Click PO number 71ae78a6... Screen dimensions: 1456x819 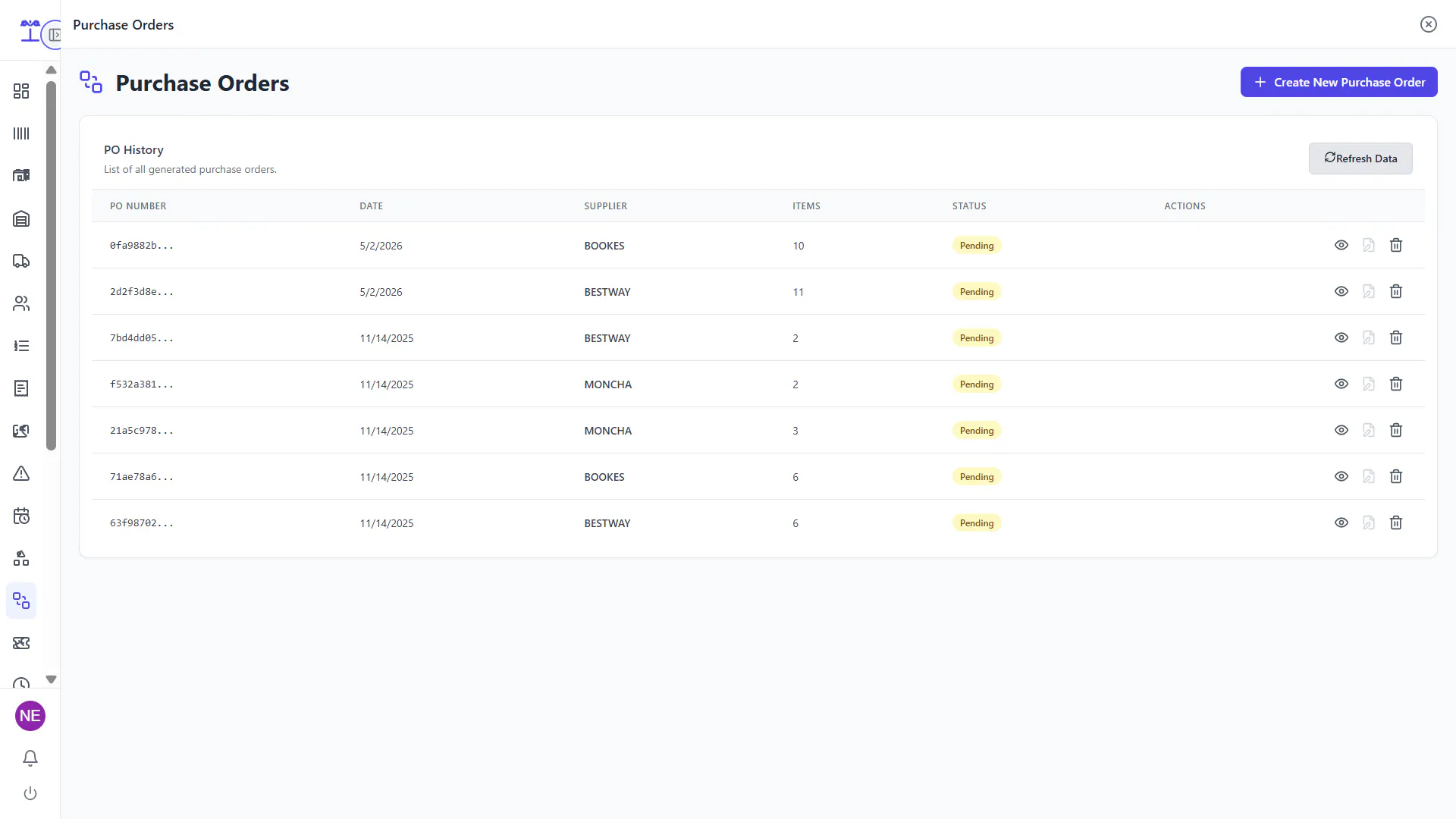[142, 476]
